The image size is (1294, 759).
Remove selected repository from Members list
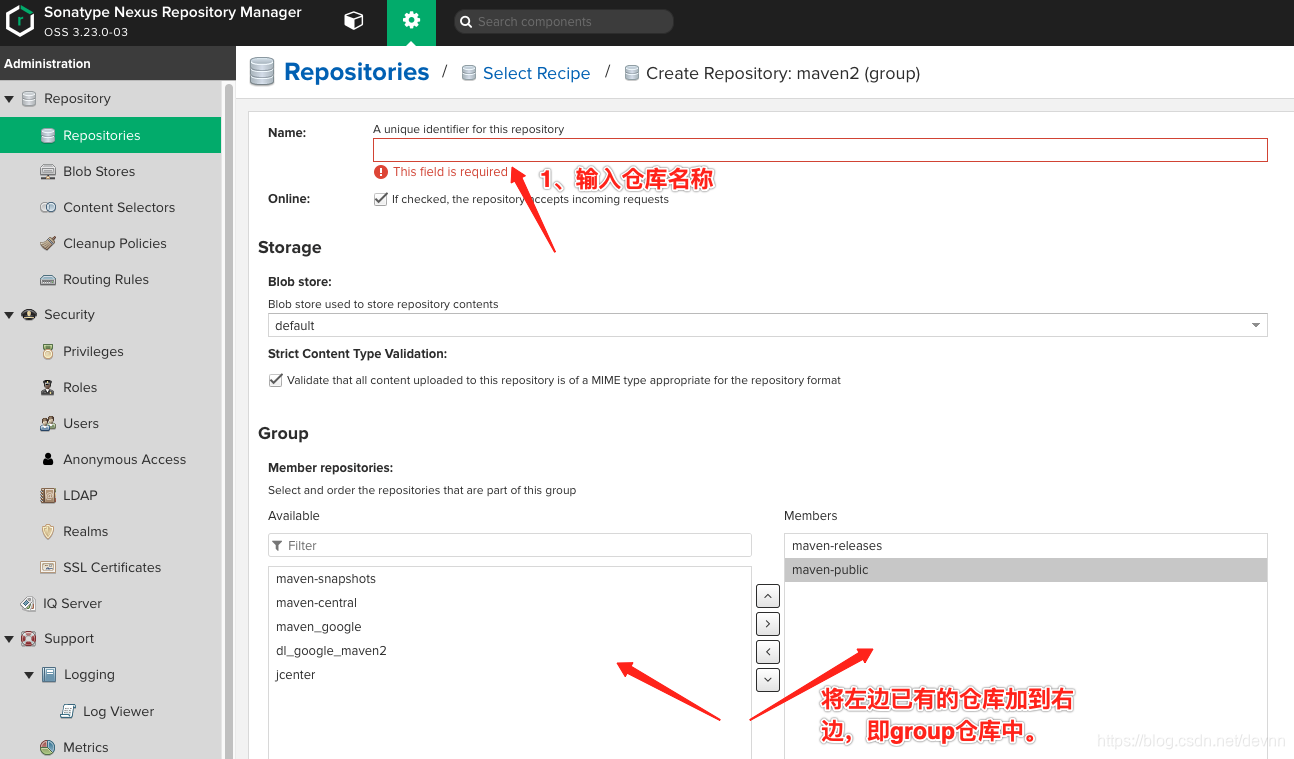coord(767,652)
